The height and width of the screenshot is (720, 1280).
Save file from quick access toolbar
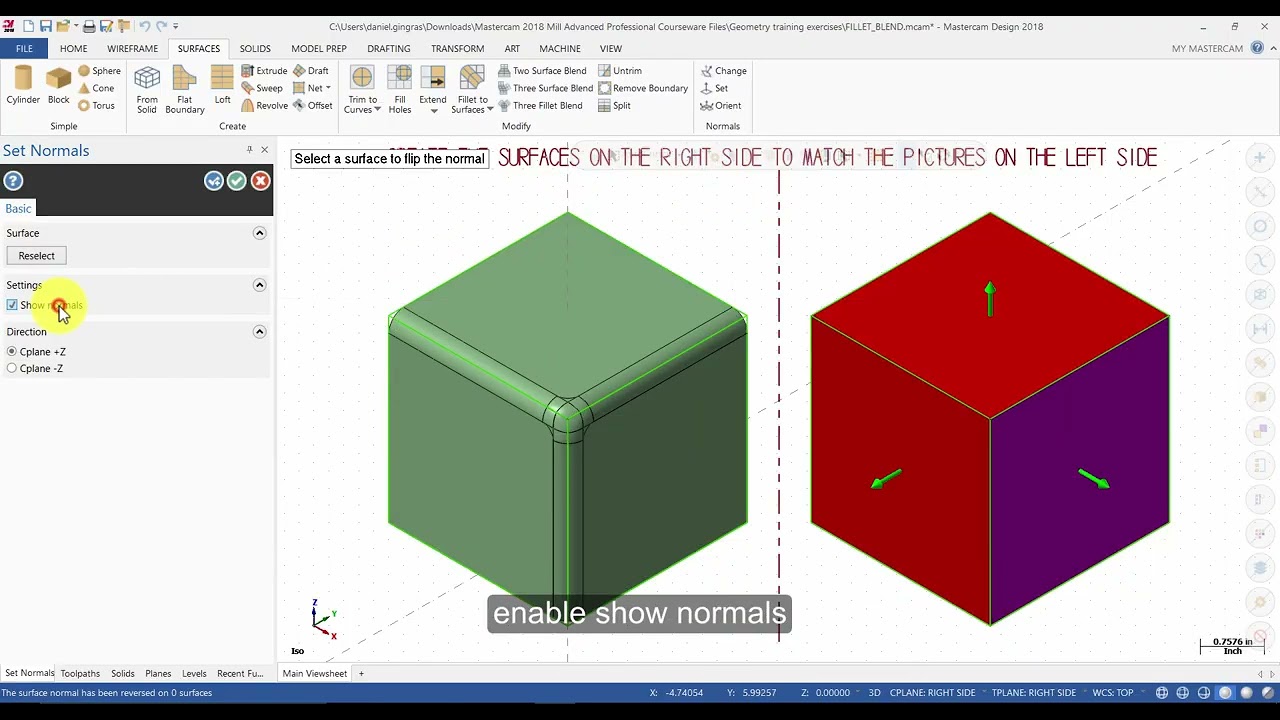tap(46, 26)
